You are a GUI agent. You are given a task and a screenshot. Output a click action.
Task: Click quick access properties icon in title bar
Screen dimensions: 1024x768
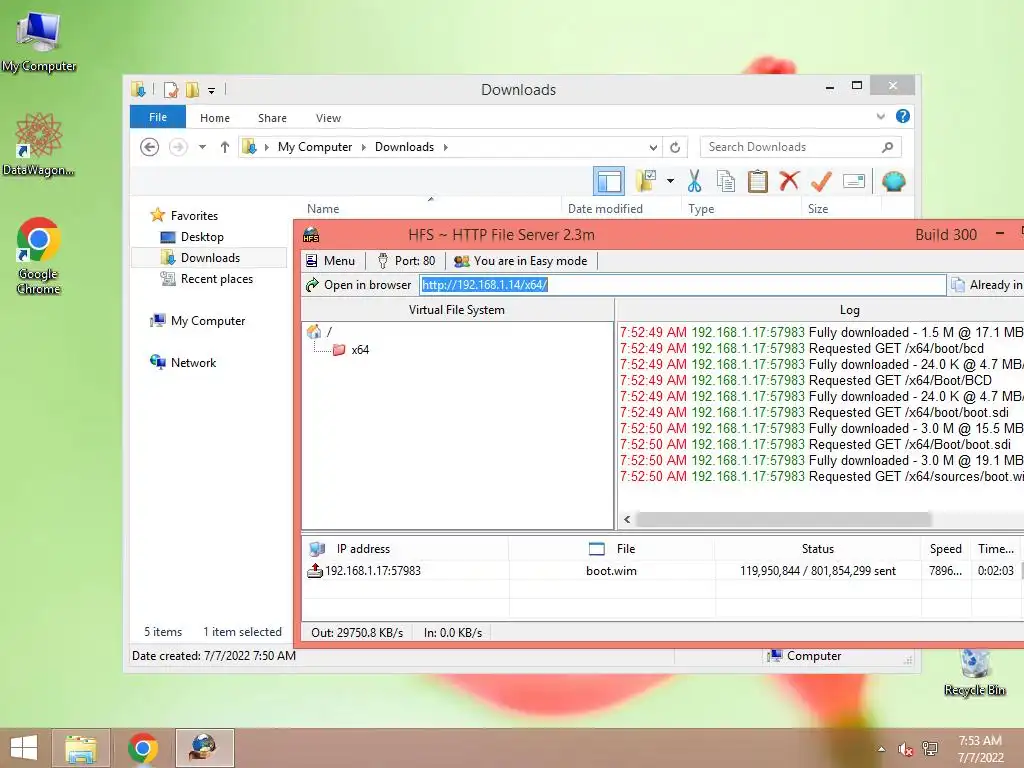pos(171,90)
